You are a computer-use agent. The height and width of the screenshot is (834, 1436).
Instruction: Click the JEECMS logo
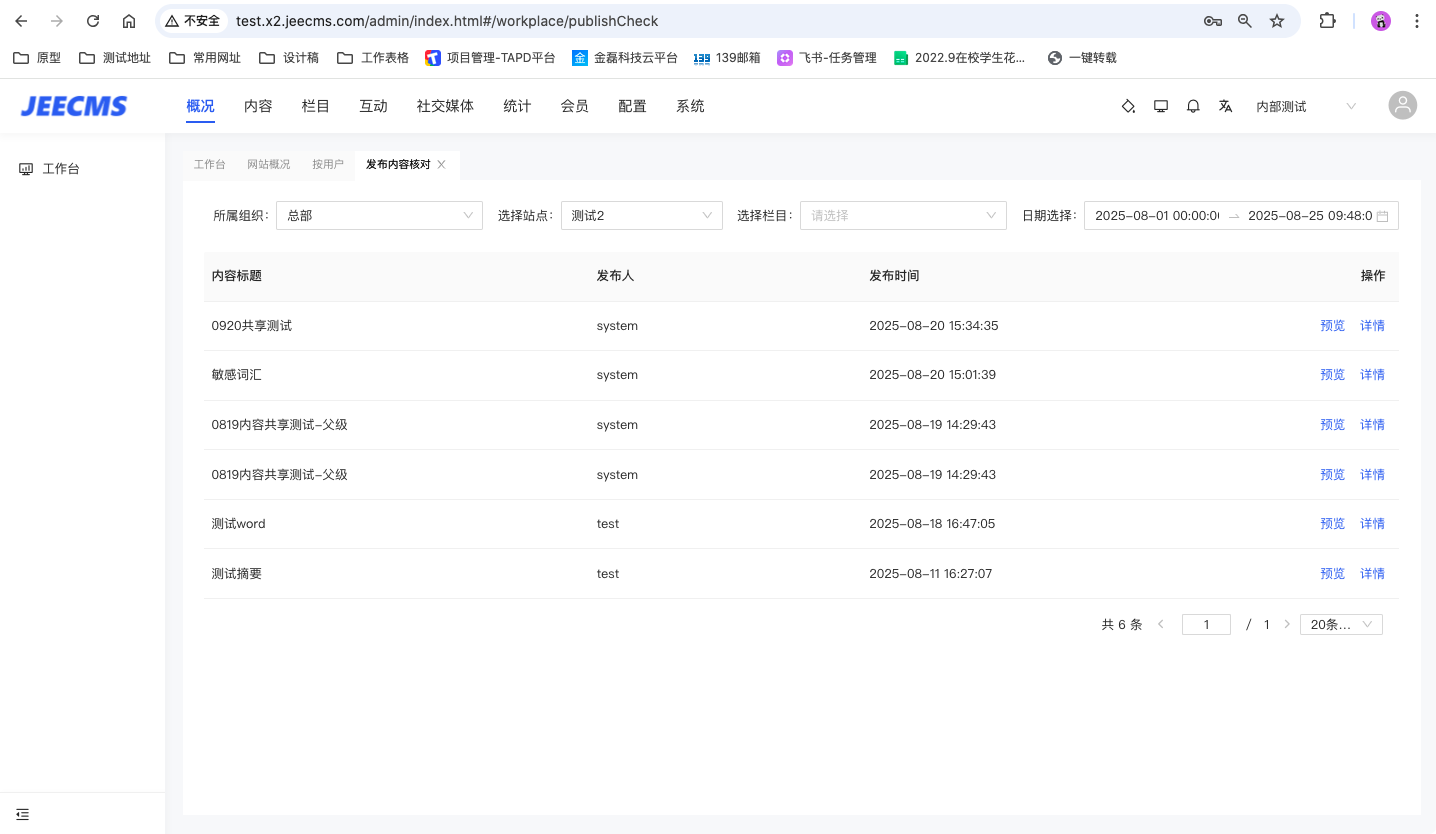tap(74, 106)
